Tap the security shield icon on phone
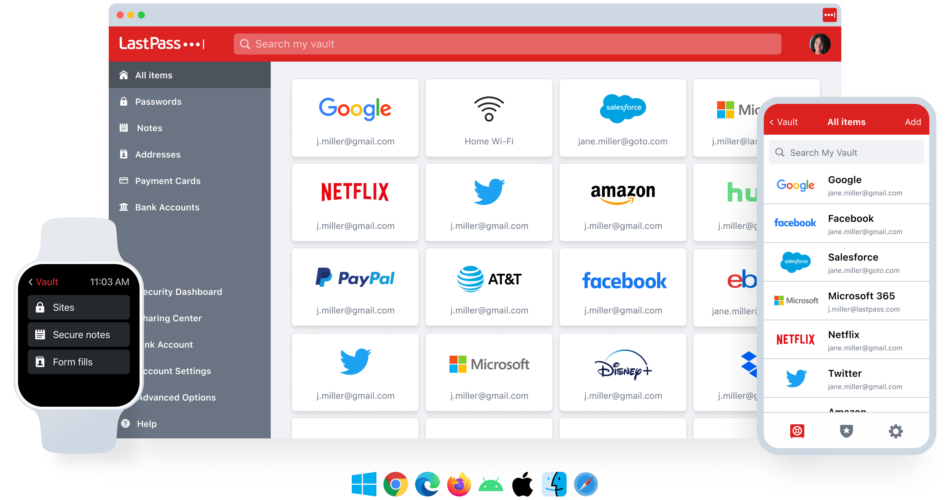 tap(845, 431)
